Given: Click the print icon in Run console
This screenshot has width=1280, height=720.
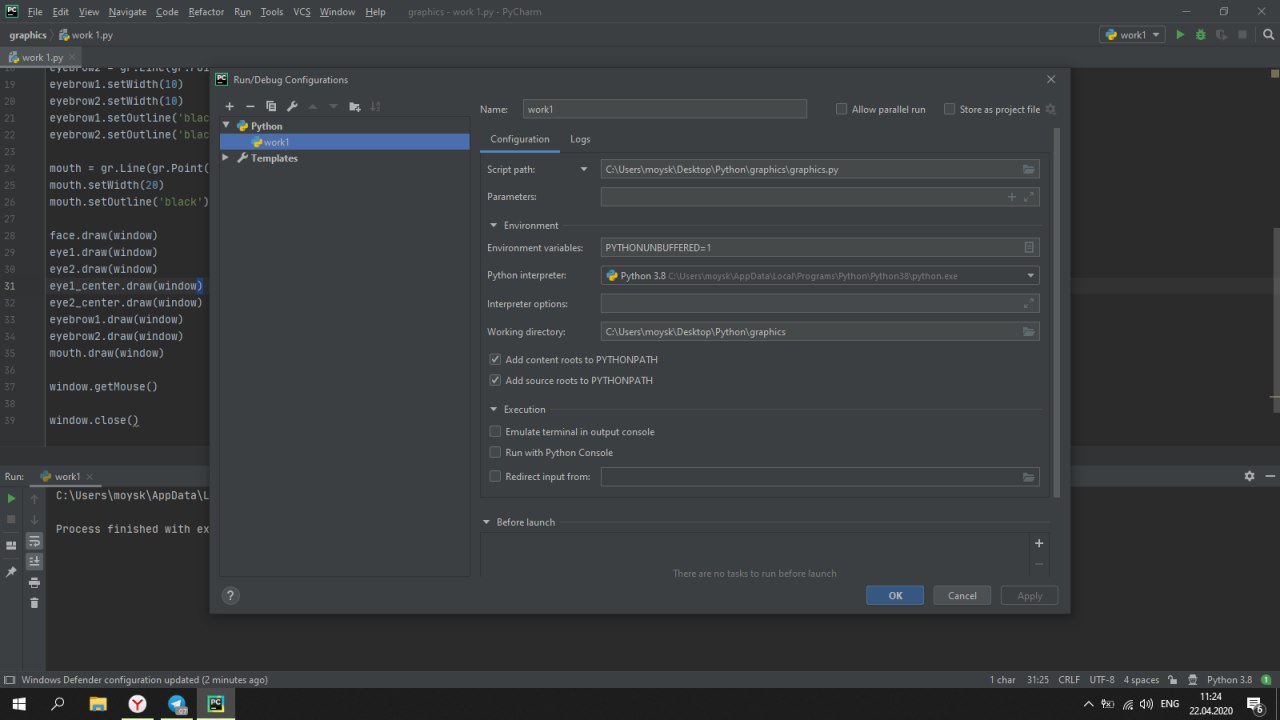Looking at the screenshot, I should point(34,582).
